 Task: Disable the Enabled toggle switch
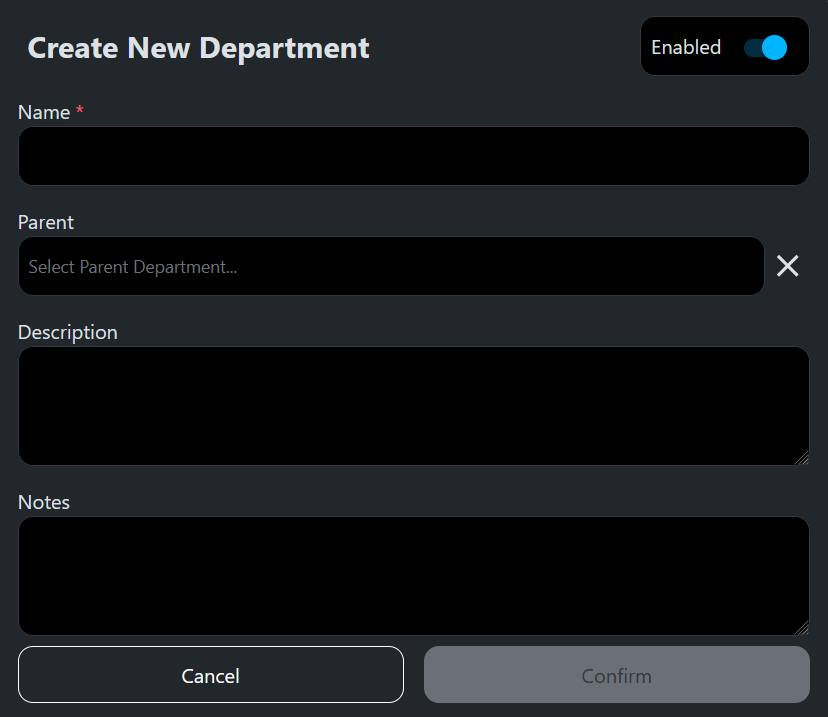tap(766, 46)
